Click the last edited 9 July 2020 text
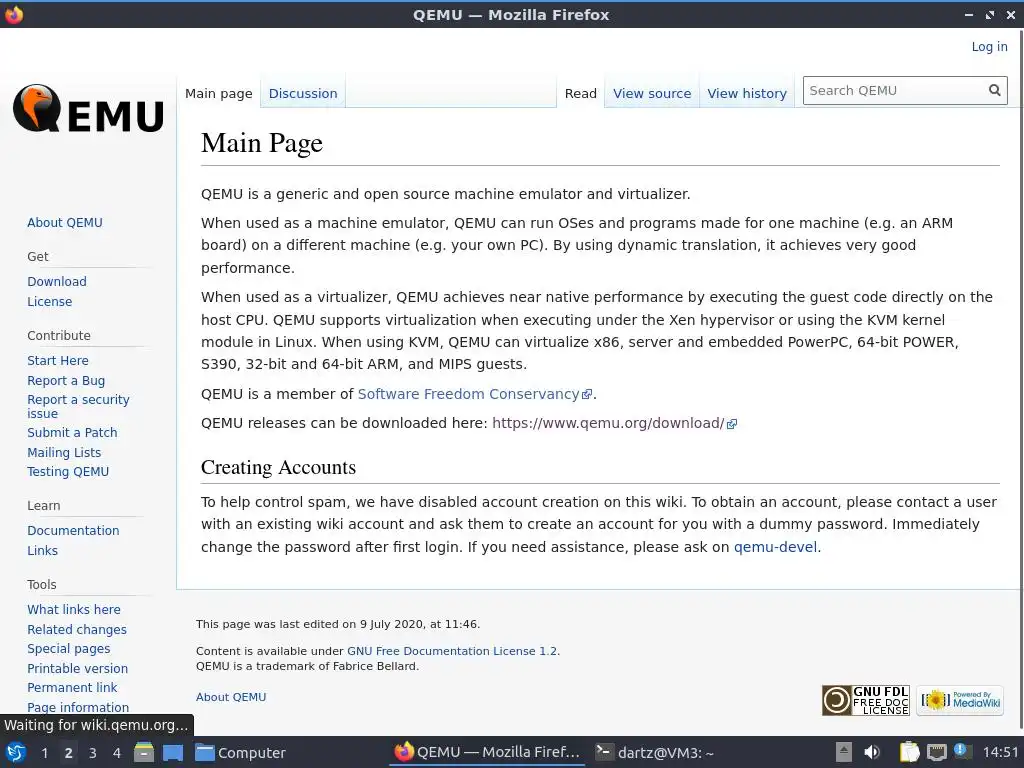The image size is (1024, 768). click(x=338, y=624)
